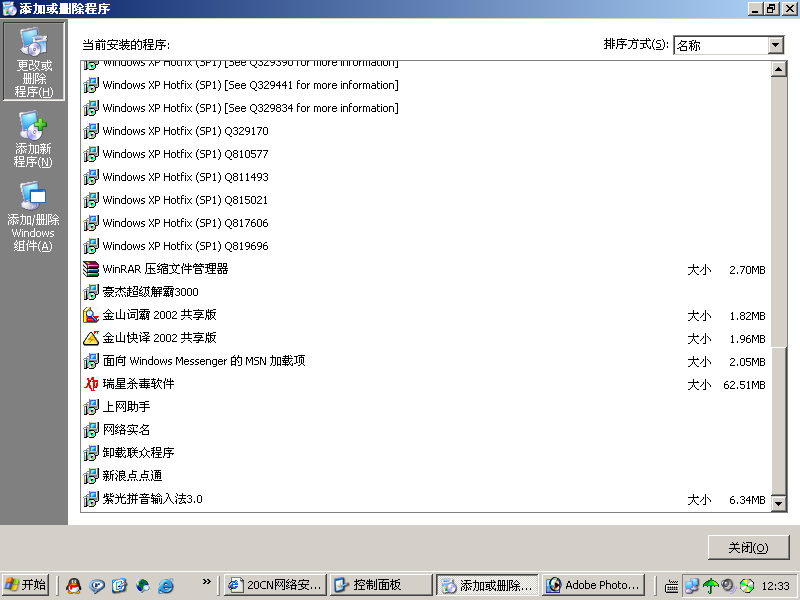The image size is (800, 600).
Task: Select 网络实名 entry text
Action: pyautogui.click(x=127, y=430)
